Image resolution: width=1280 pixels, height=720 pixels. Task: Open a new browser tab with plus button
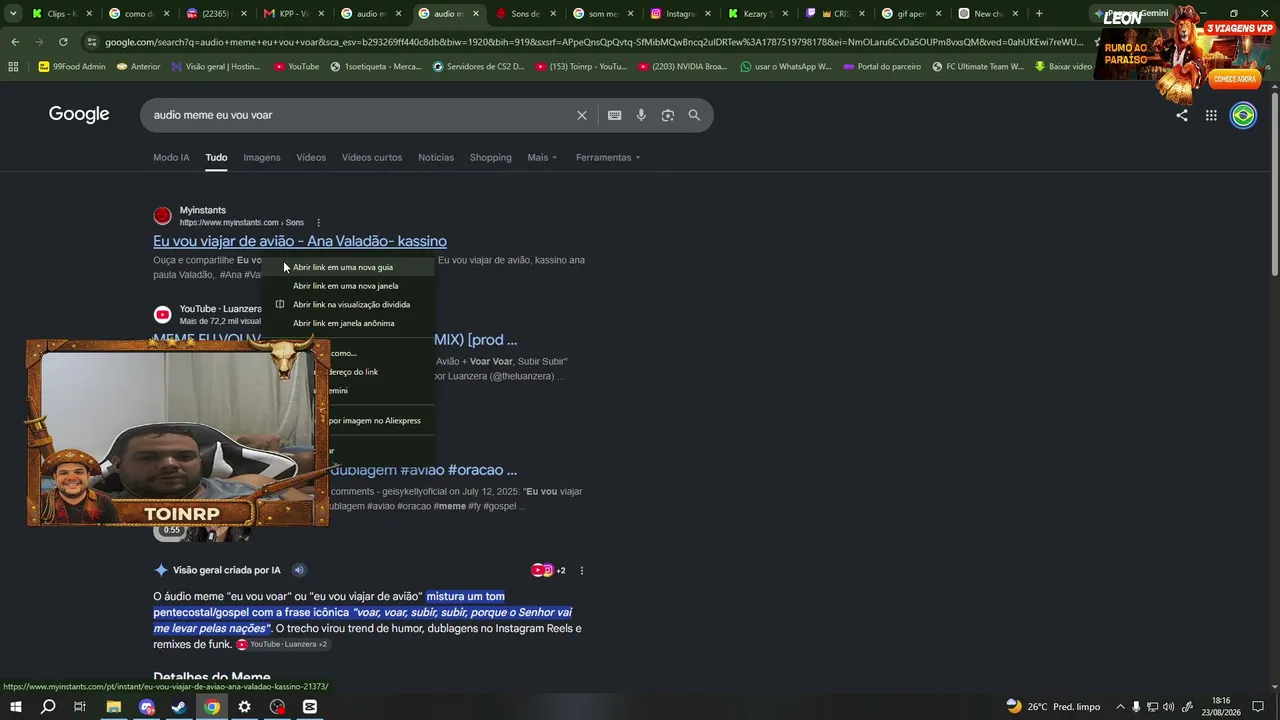[x=1039, y=14]
